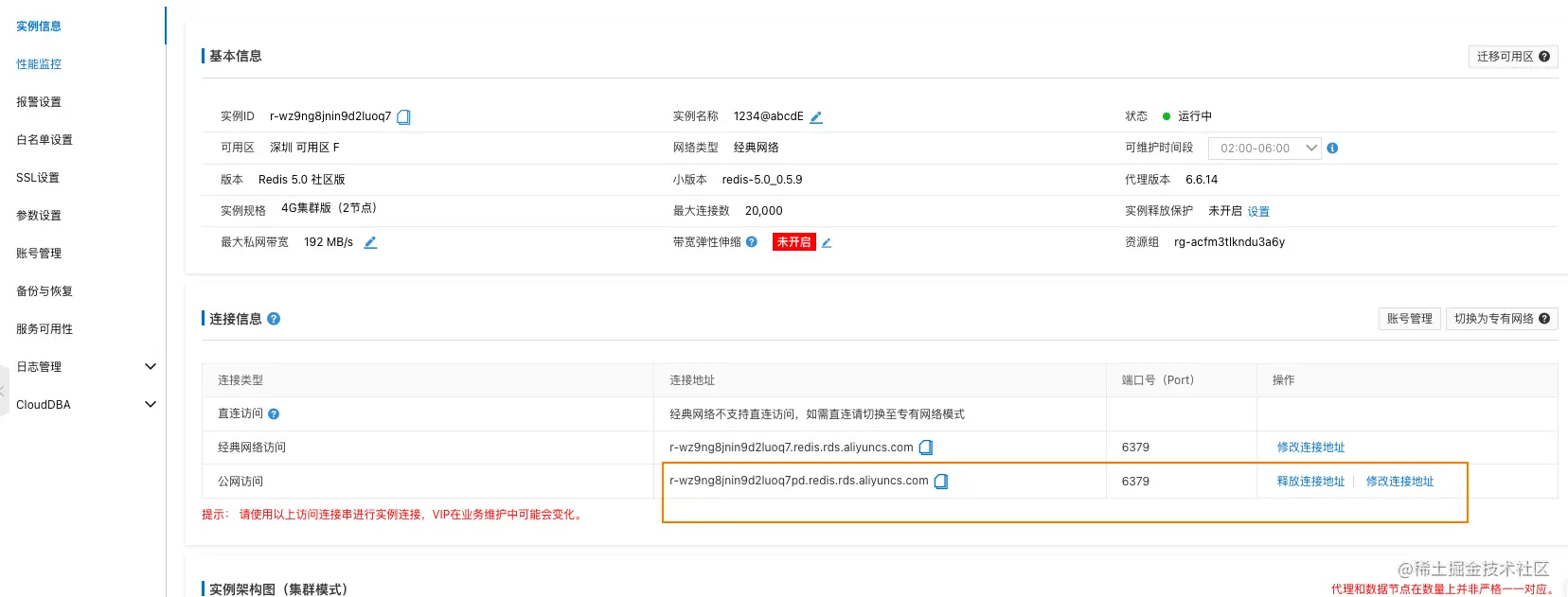
Task: Click the 切换为专有网络 button
Action: (1502, 319)
